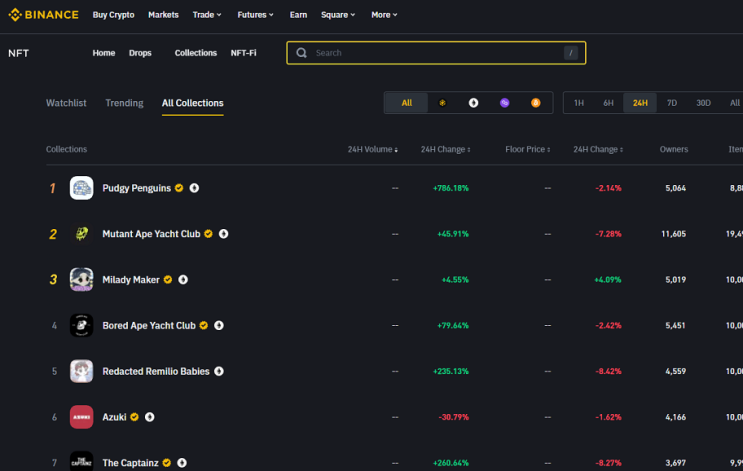The height and width of the screenshot is (471, 743).
Task: Click Milady Maker Ethereum icon
Action: [x=183, y=280]
